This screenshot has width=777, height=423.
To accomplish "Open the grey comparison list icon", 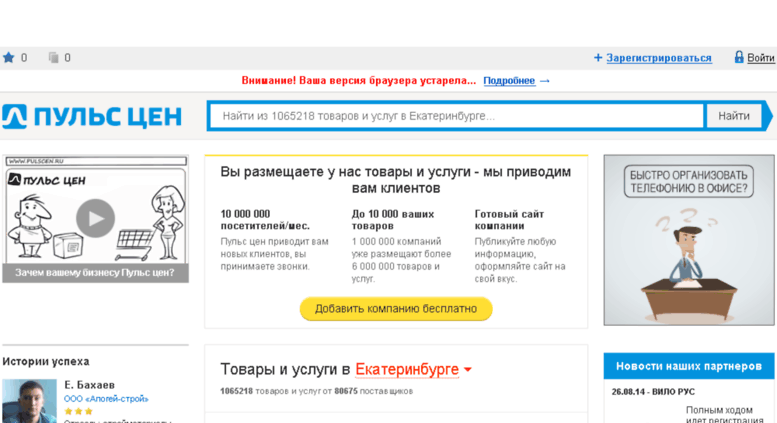I will click(x=53, y=57).
